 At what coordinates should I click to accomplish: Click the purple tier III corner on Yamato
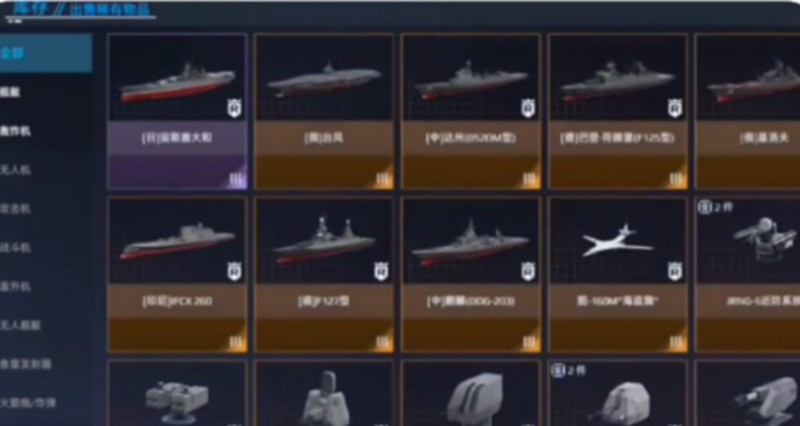[x=236, y=179]
